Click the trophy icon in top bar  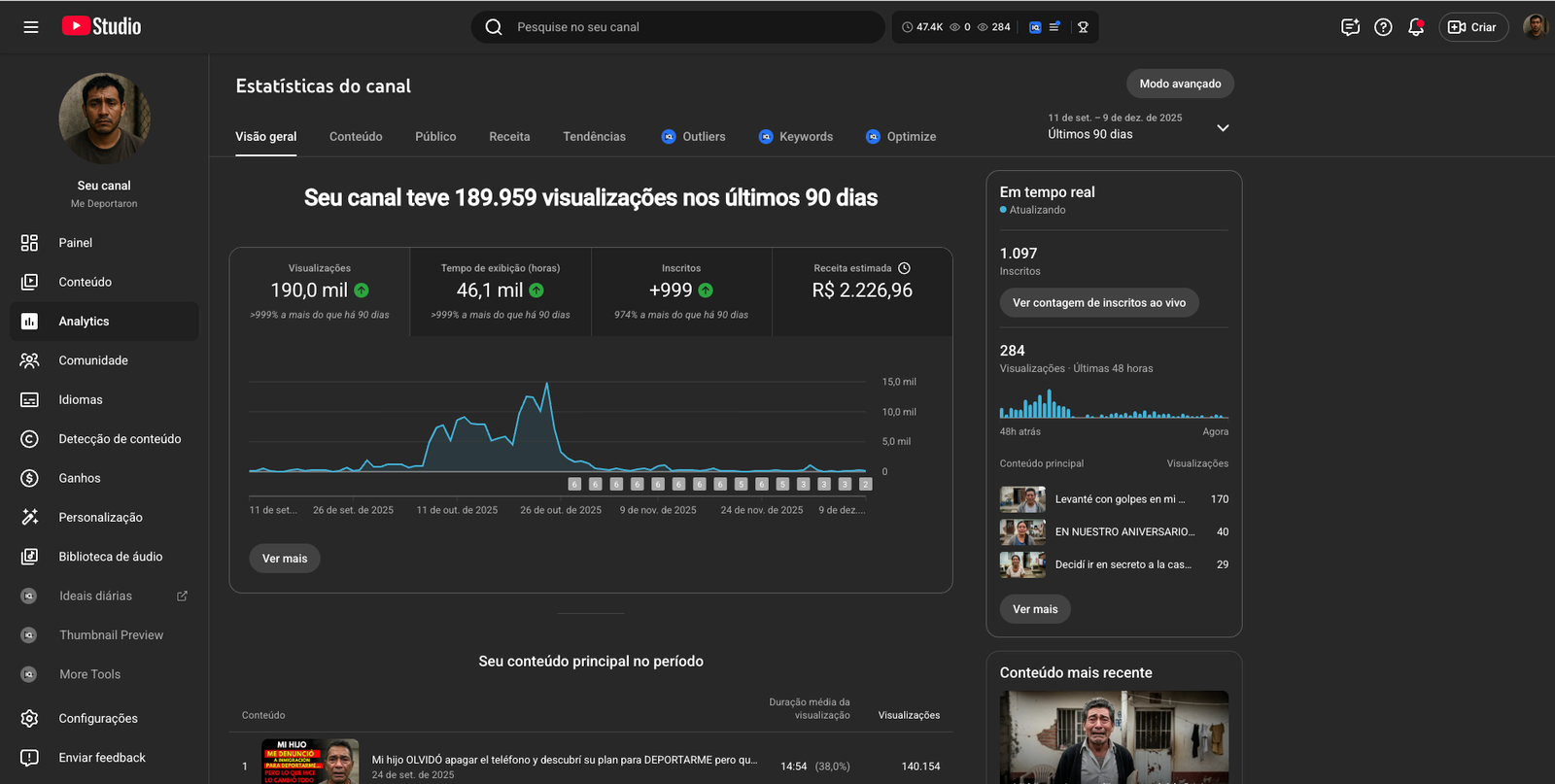tap(1083, 27)
